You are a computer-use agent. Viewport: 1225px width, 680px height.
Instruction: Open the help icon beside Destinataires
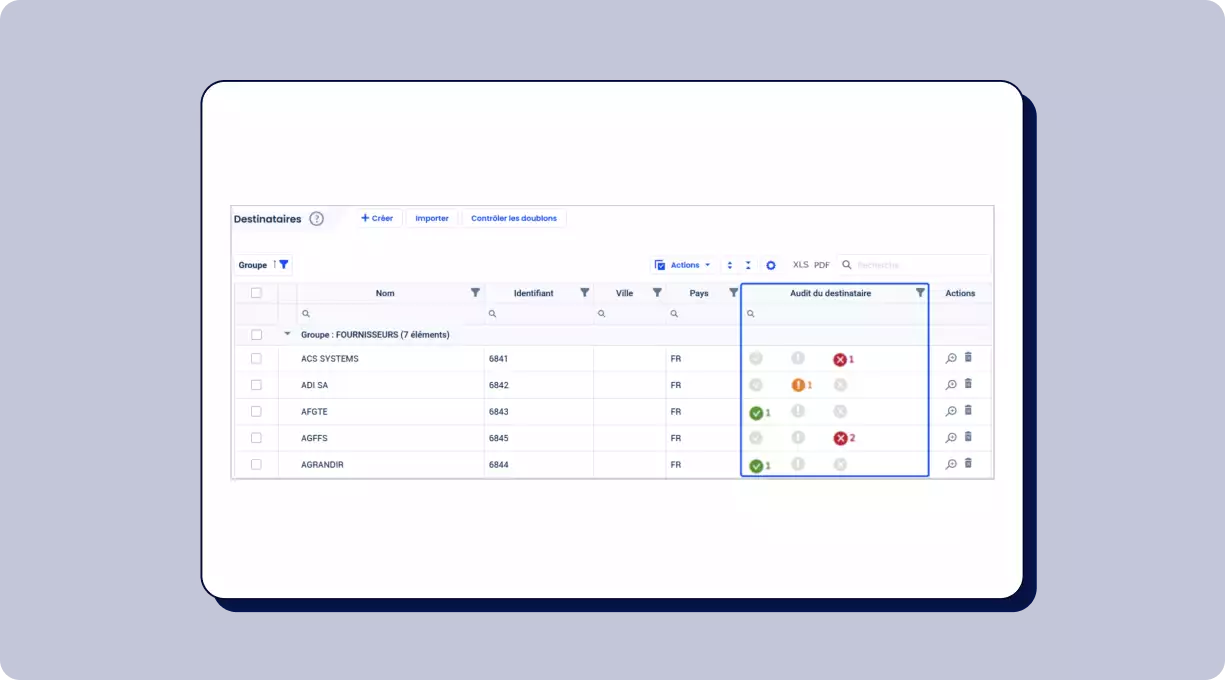pos(316,219)
